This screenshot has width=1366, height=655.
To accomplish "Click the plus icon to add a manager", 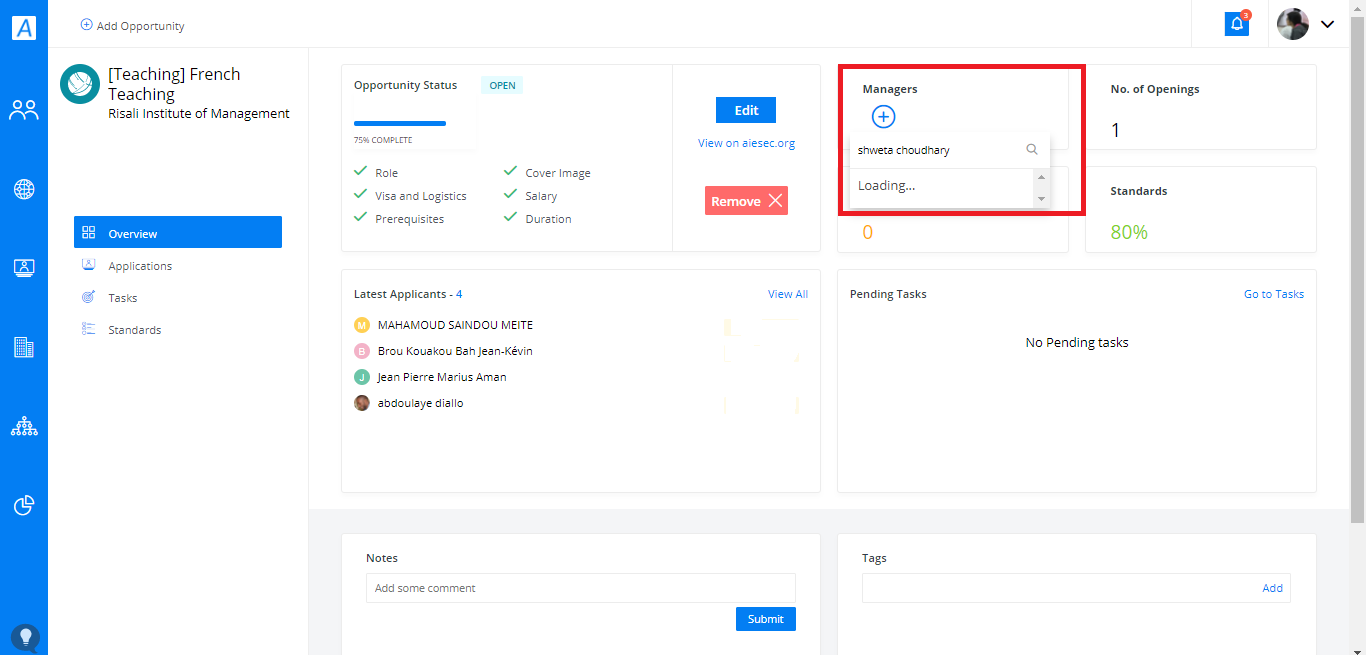I will (x=883, y=117).
